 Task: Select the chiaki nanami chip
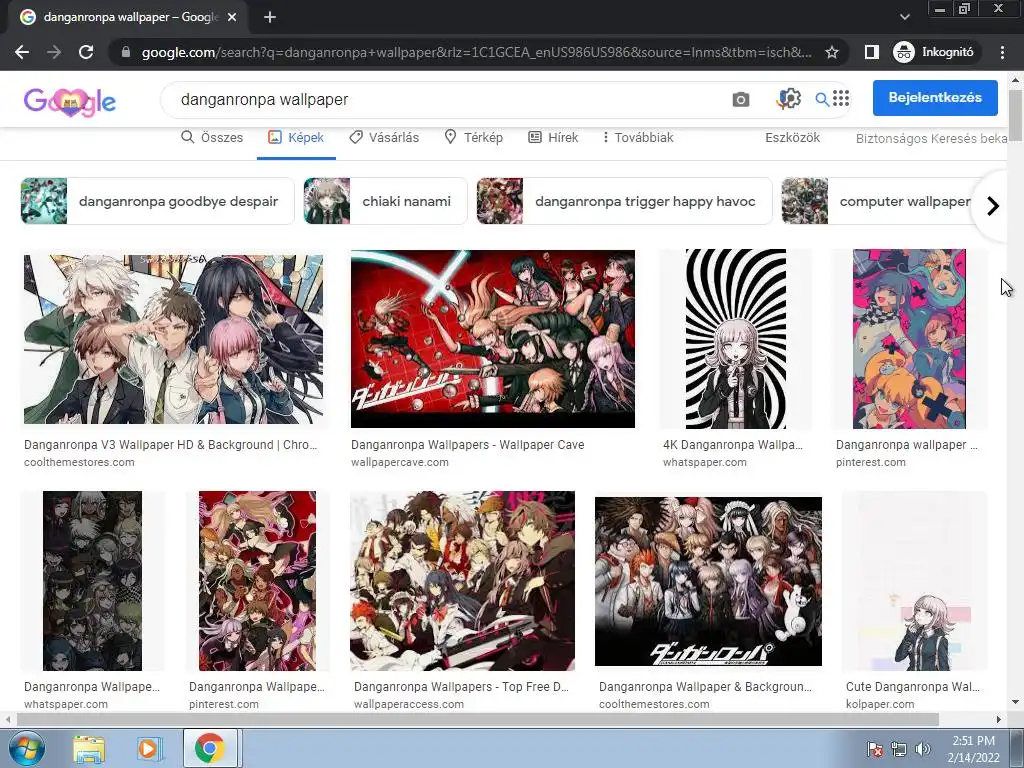pos(385,201)
